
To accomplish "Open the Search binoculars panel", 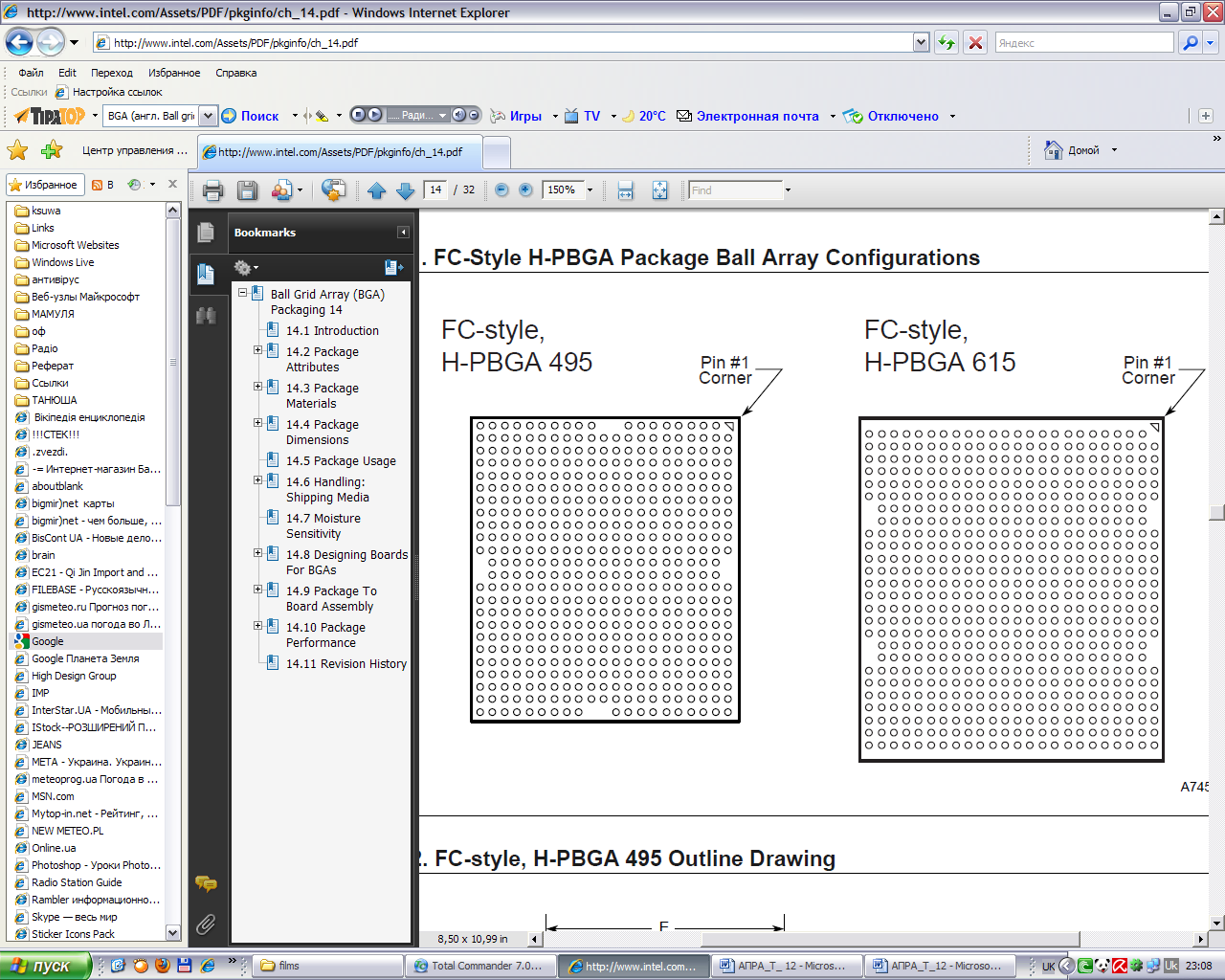I will pyautogui.click(x=206, y=315).
